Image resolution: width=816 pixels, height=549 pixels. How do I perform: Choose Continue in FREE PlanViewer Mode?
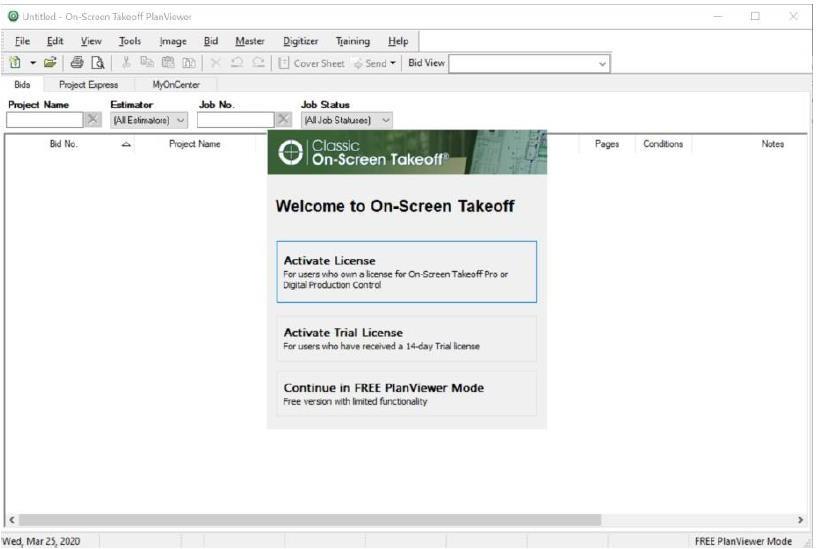click(406, 393)
